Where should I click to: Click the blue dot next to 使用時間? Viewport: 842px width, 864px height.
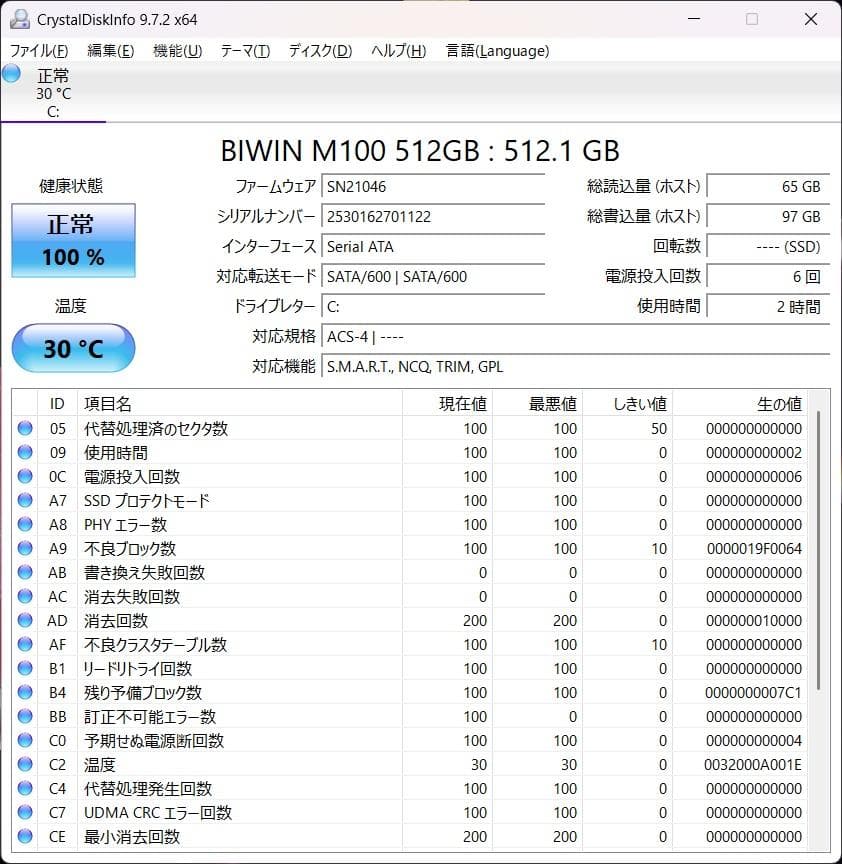point(25,453)
